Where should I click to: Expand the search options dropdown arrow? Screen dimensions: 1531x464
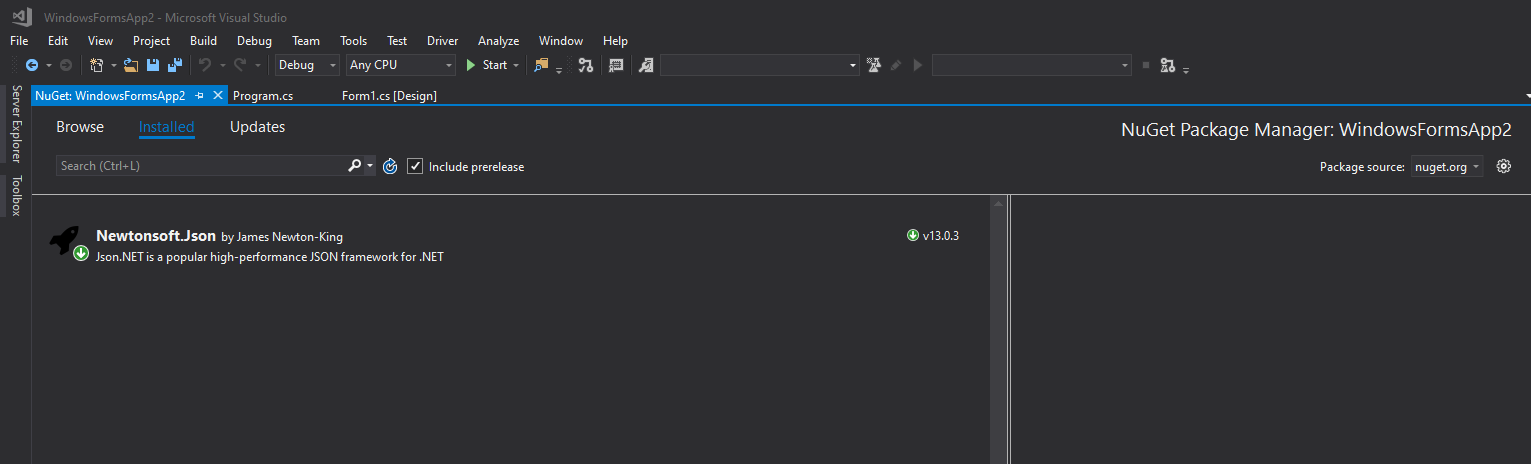[x=370, y=166]
